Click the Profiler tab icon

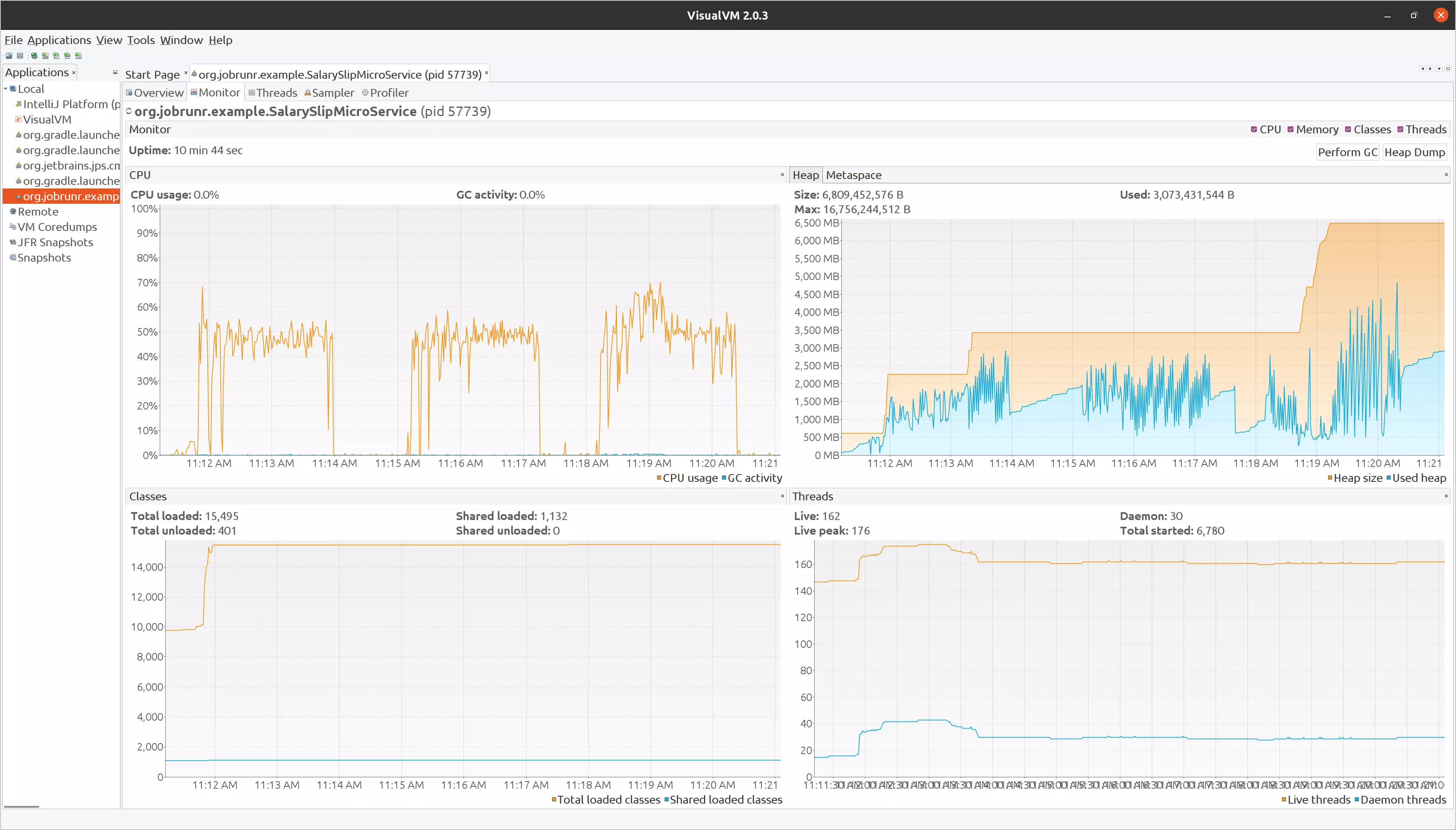[366, 92]
